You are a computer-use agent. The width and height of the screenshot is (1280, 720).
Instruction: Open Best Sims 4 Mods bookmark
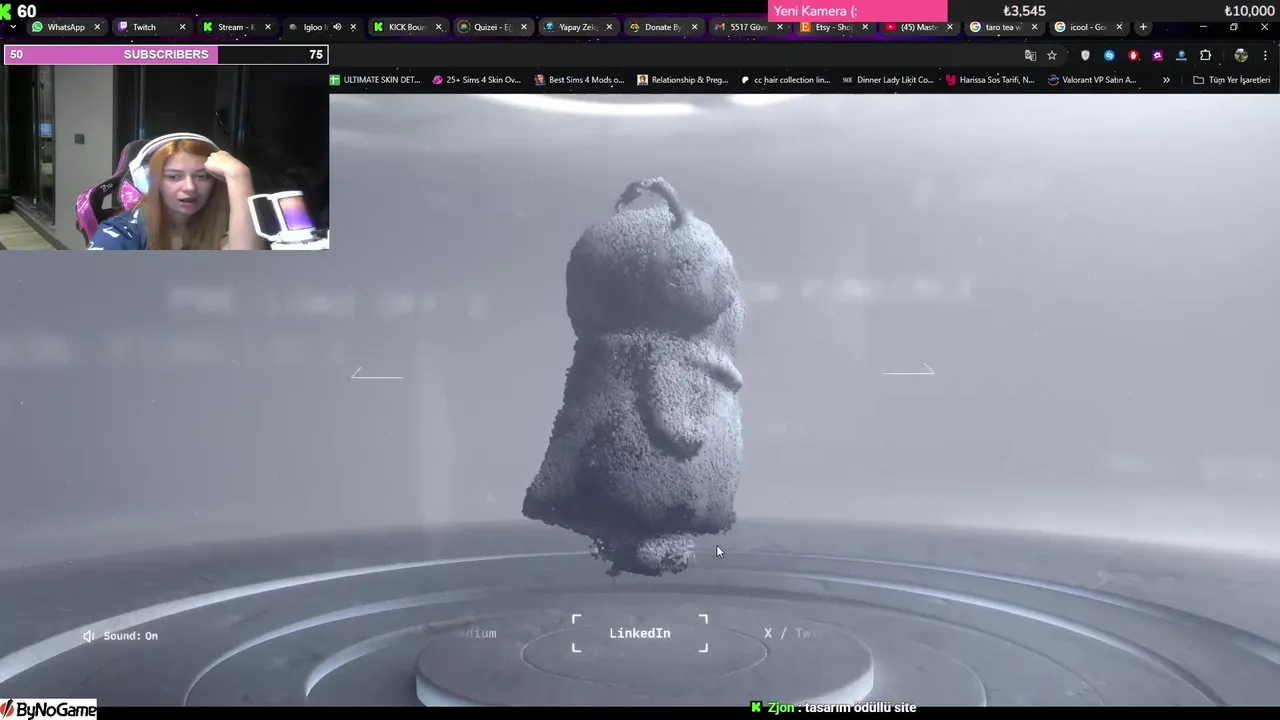pyautogui.click(x=579, y=80)
